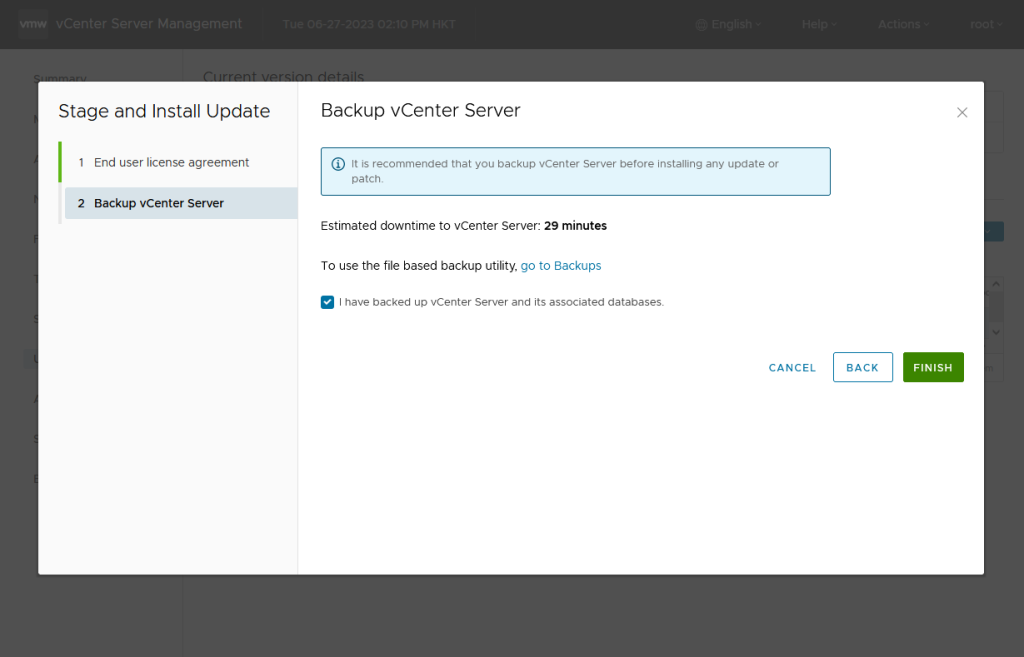1024x657 pixels.
Task: Follow the 'go to Backups' link
Action: pyautogui.click(x=561, y=266)
